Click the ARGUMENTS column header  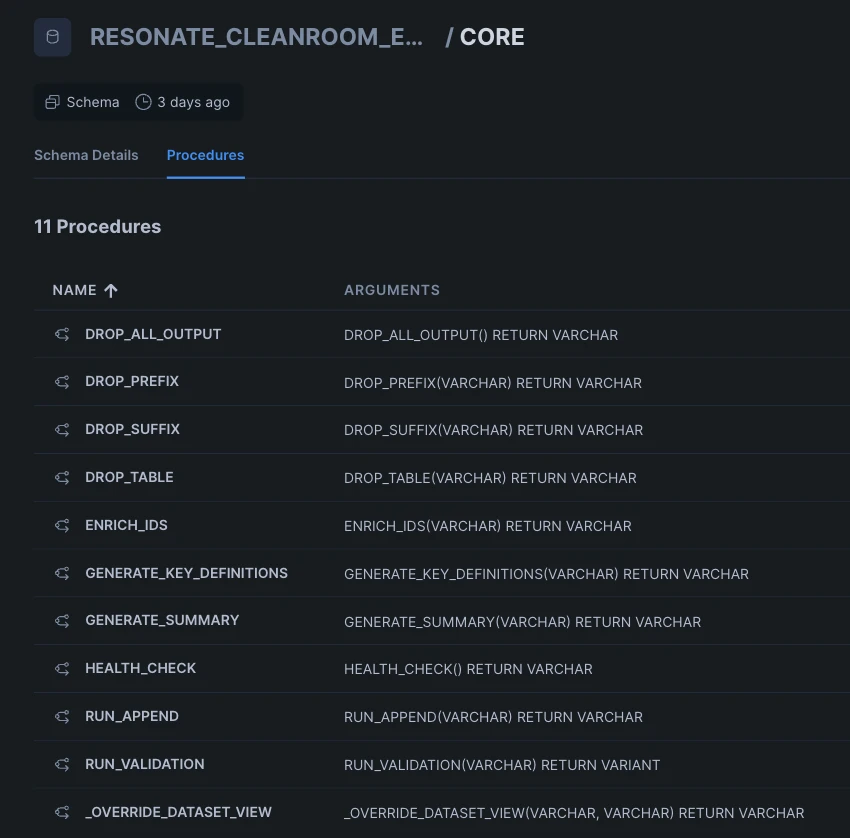(x=392, y=290)
